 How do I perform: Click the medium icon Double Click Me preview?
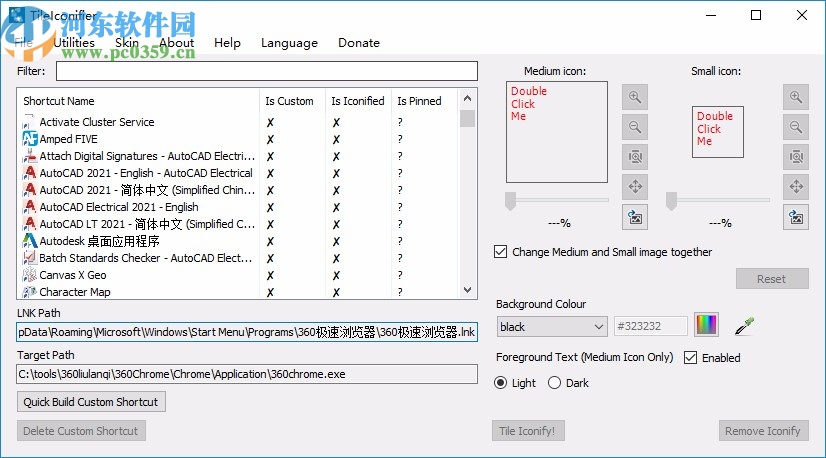(x=557, y=132)
